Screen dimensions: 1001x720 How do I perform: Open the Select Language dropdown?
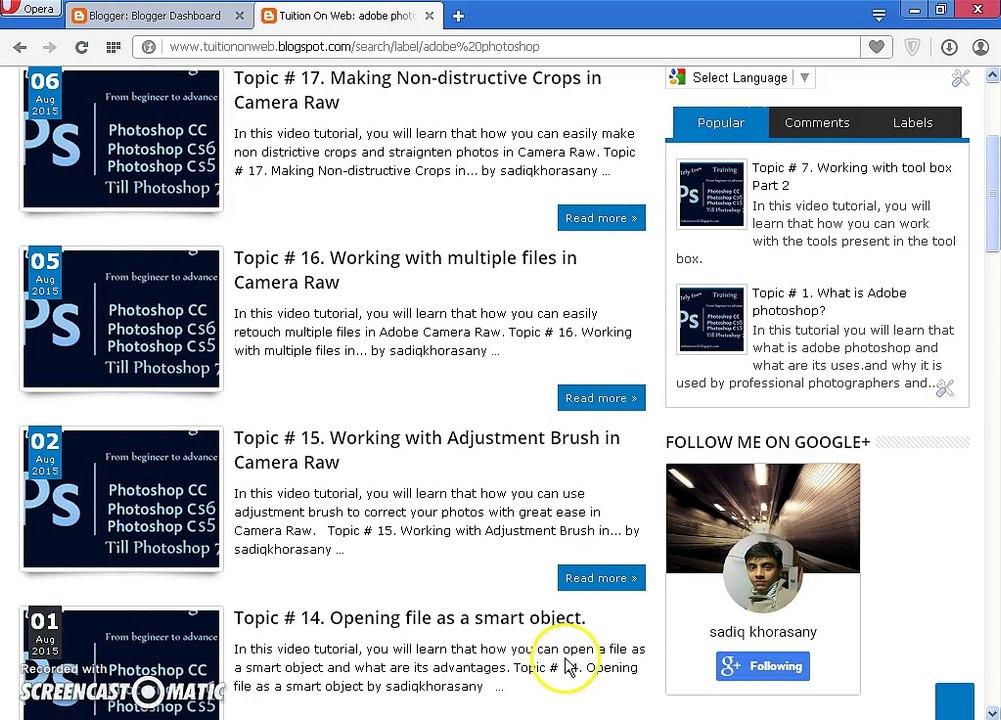click(741, 78)
